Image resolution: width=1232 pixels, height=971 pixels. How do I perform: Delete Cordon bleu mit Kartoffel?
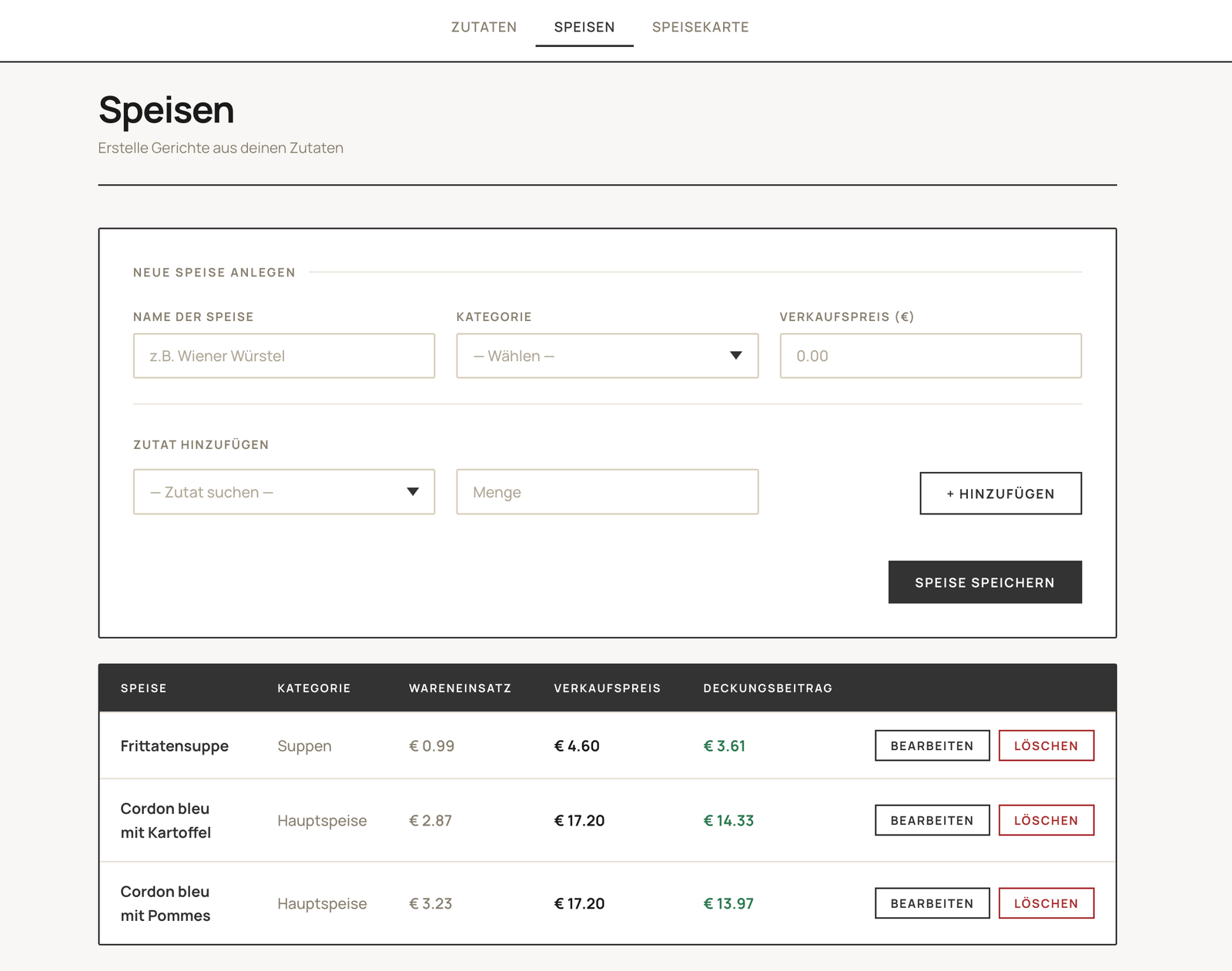click(x=1046, y=820)
